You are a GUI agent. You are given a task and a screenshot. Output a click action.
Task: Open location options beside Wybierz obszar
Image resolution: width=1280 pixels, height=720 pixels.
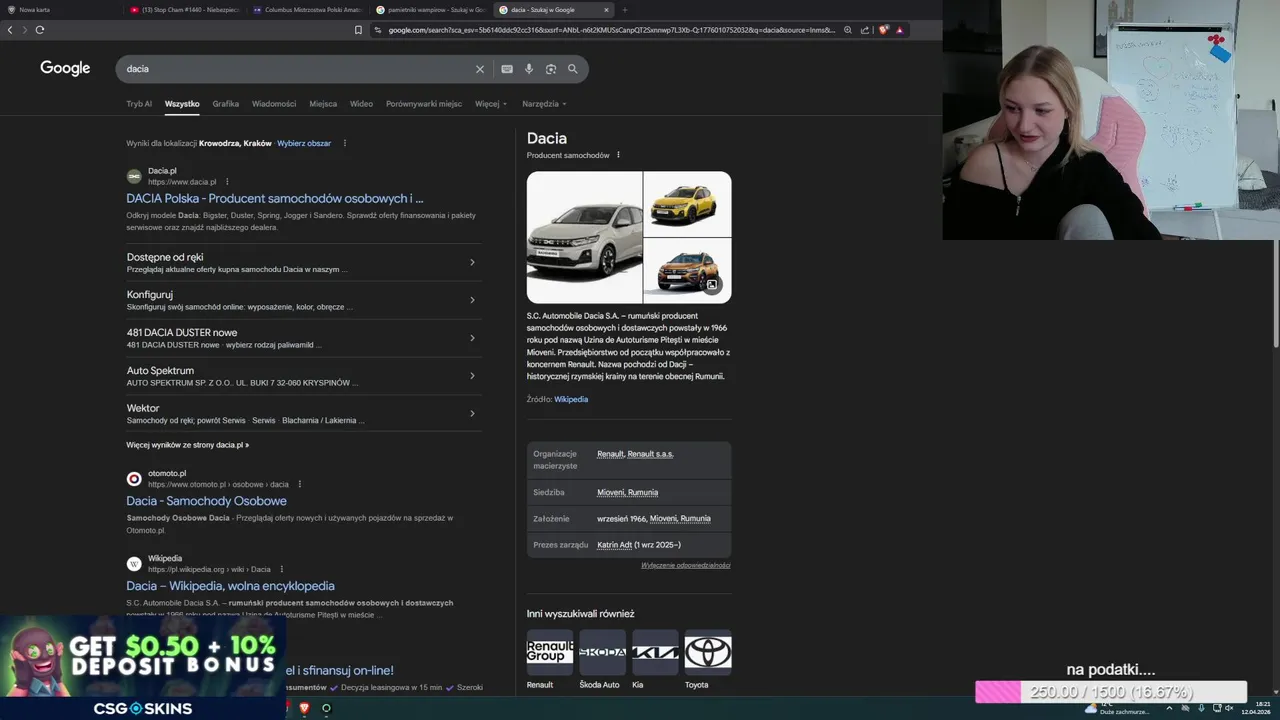click(x=345, y=143)
